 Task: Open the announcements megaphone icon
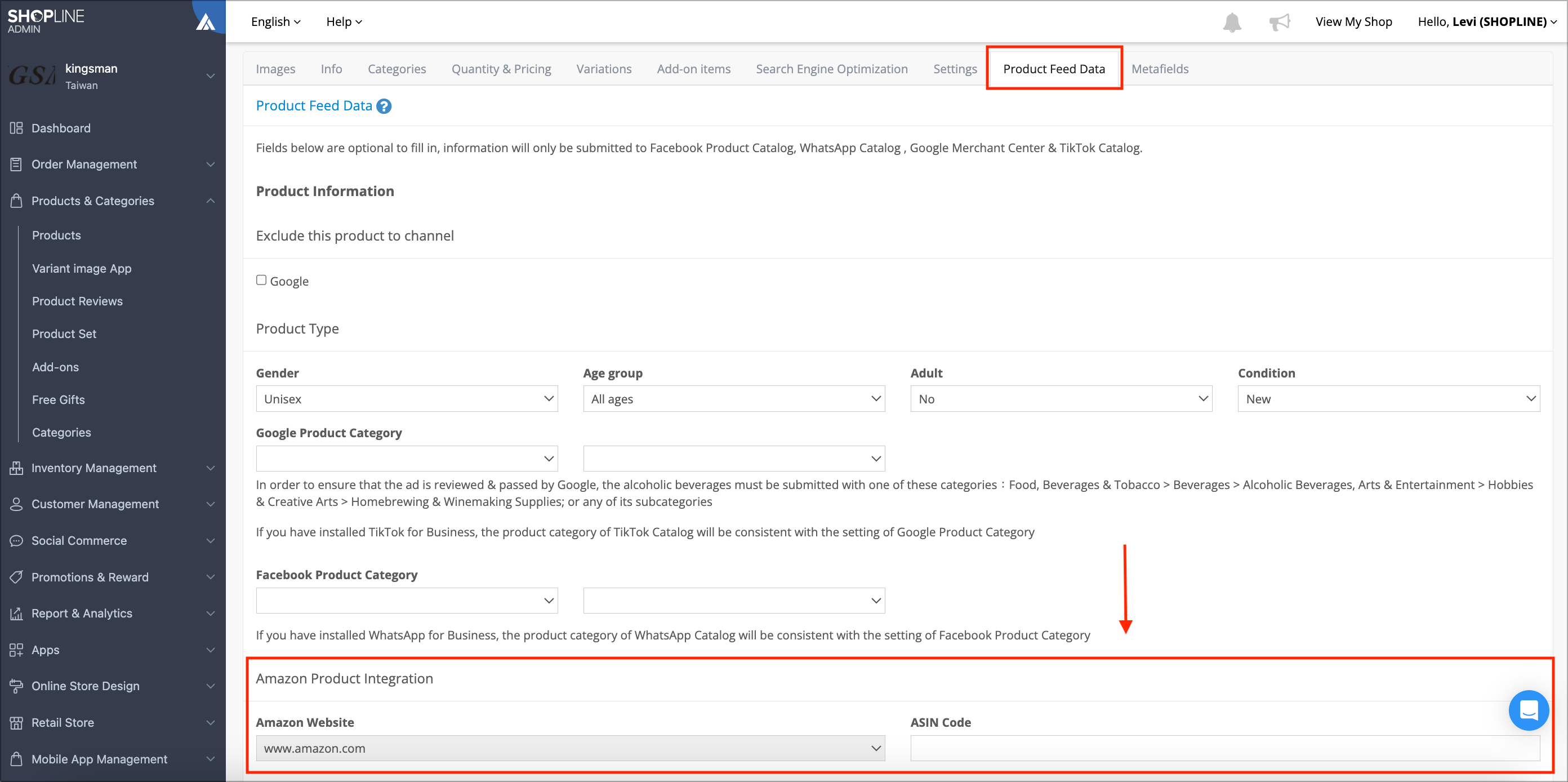tap(1279, 22)
